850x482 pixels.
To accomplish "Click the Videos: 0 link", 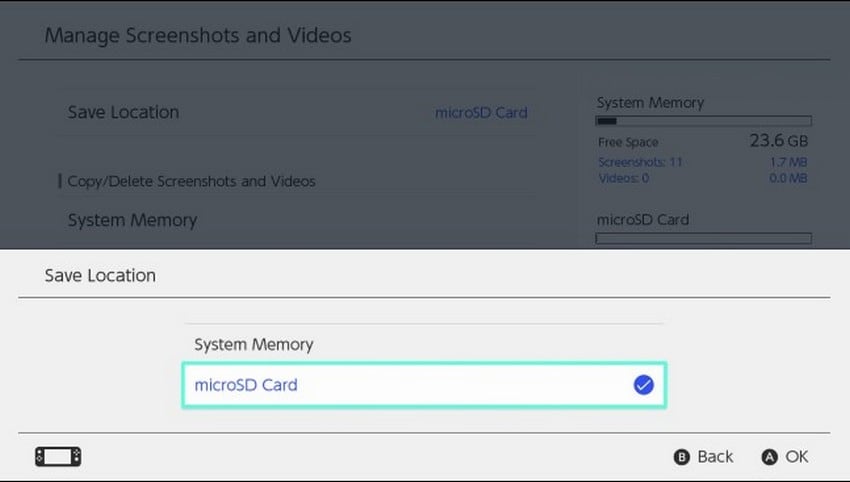I will 623,178.
